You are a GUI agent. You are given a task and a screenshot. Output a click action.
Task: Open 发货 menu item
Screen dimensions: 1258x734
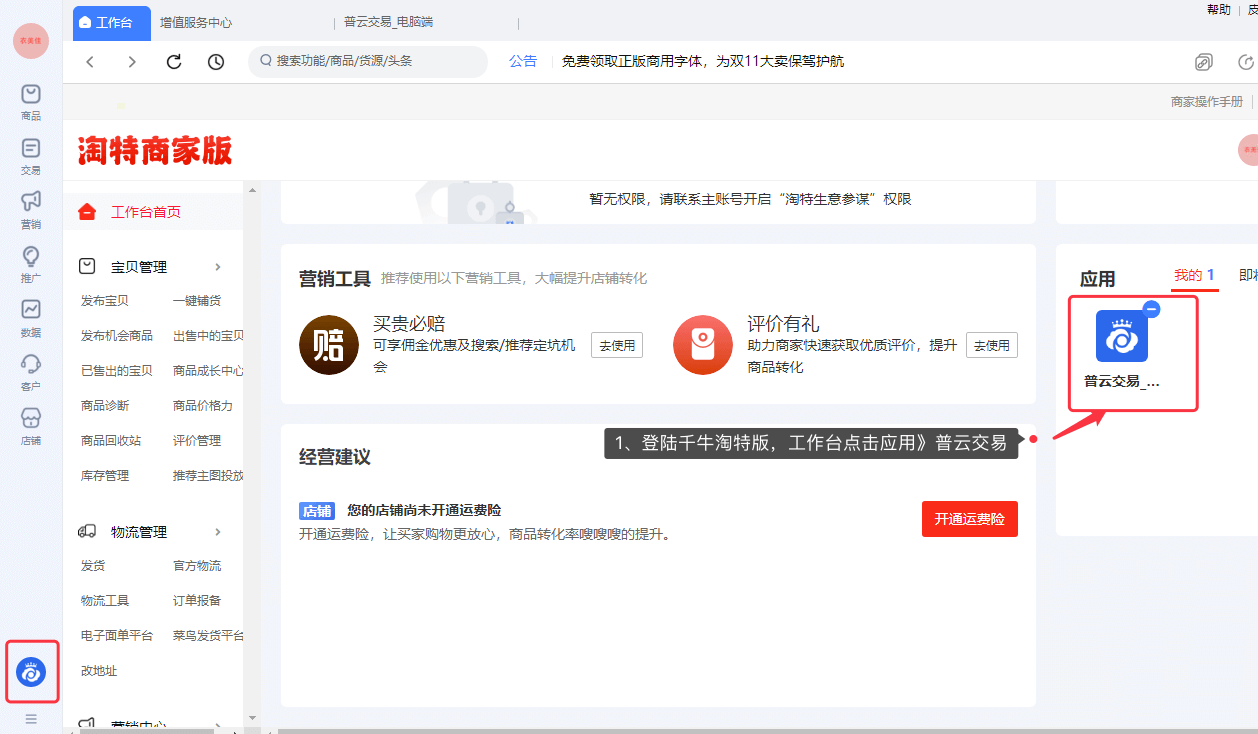[93, 566]
